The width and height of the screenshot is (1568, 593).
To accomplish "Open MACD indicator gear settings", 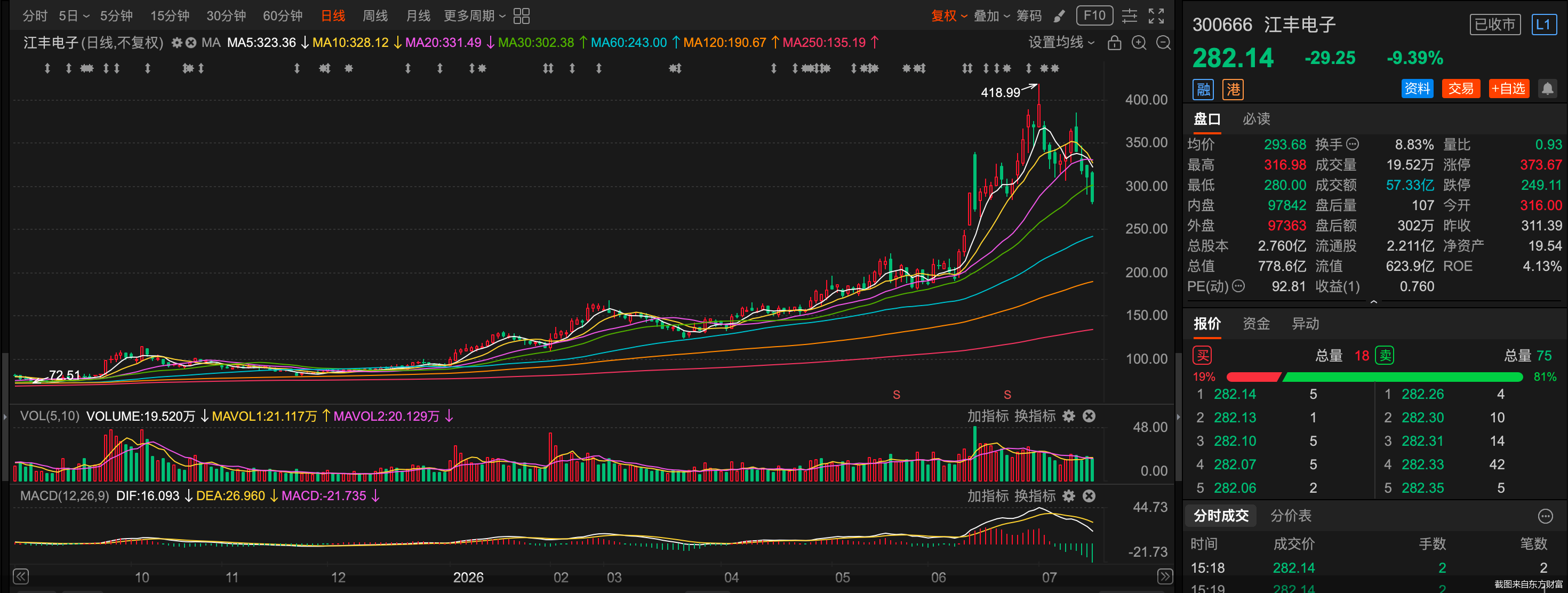I will (1069, 495).
